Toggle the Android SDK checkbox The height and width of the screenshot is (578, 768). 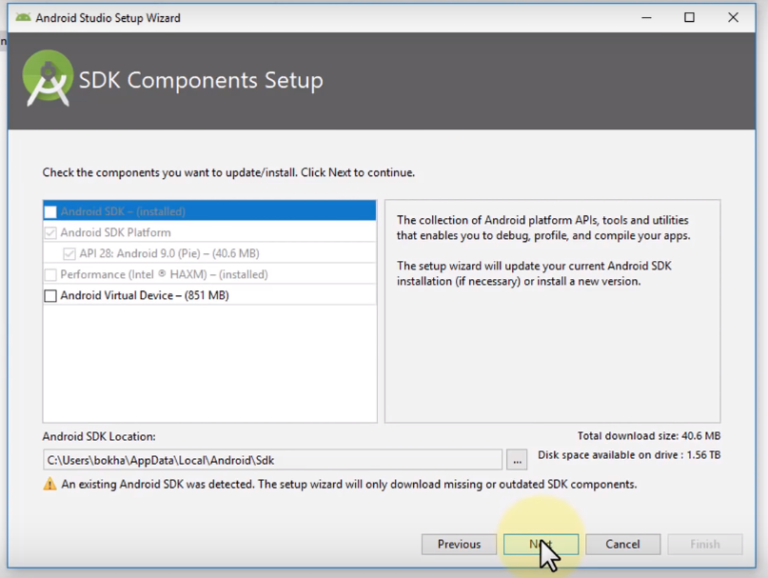pyautogui.click(x=51, y=212)
